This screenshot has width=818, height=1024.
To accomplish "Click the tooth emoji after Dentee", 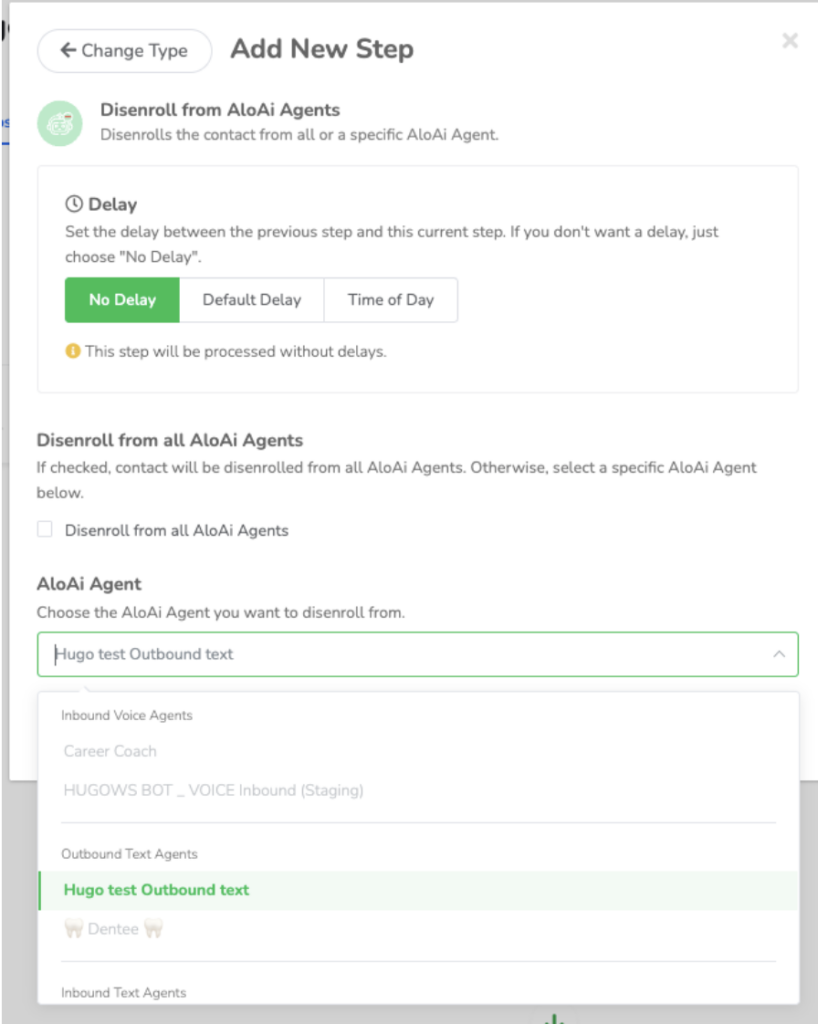I will point(153,928).
